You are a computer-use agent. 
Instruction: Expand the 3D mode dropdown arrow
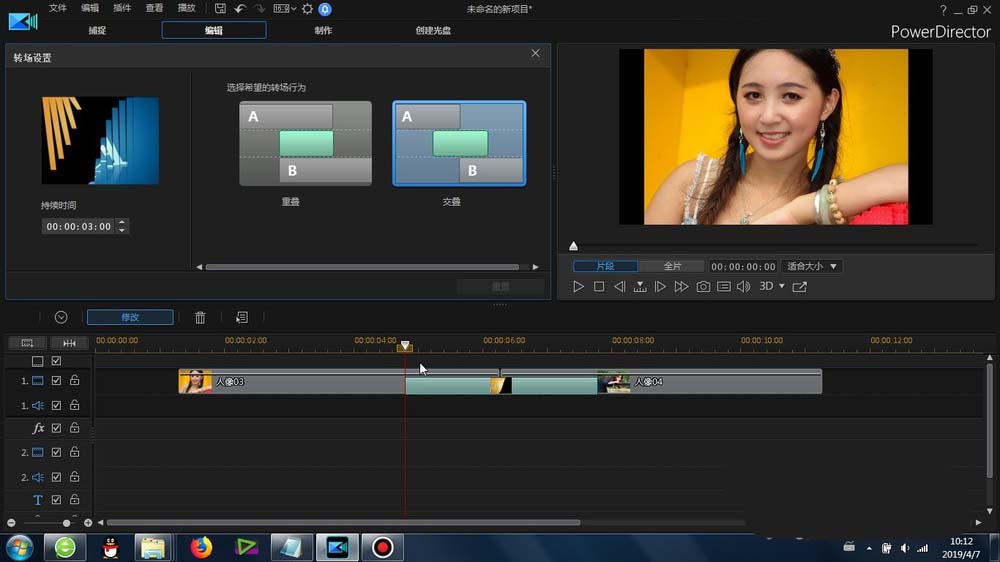[782, 287]
